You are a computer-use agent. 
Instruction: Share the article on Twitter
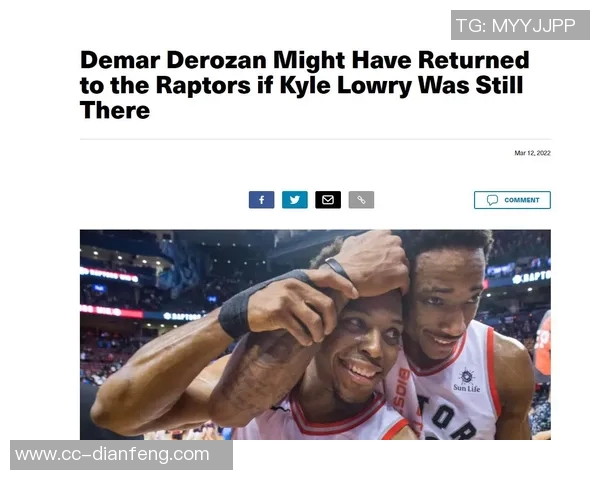pos(295,200)
